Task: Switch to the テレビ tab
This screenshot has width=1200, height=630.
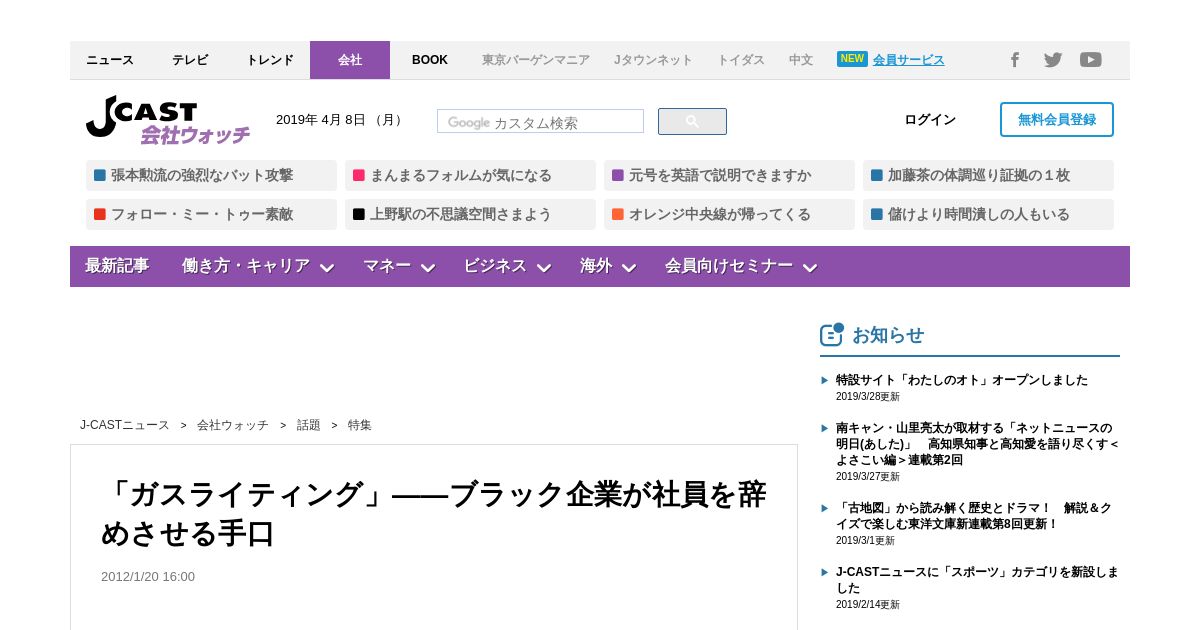Action: coord(190,60)
